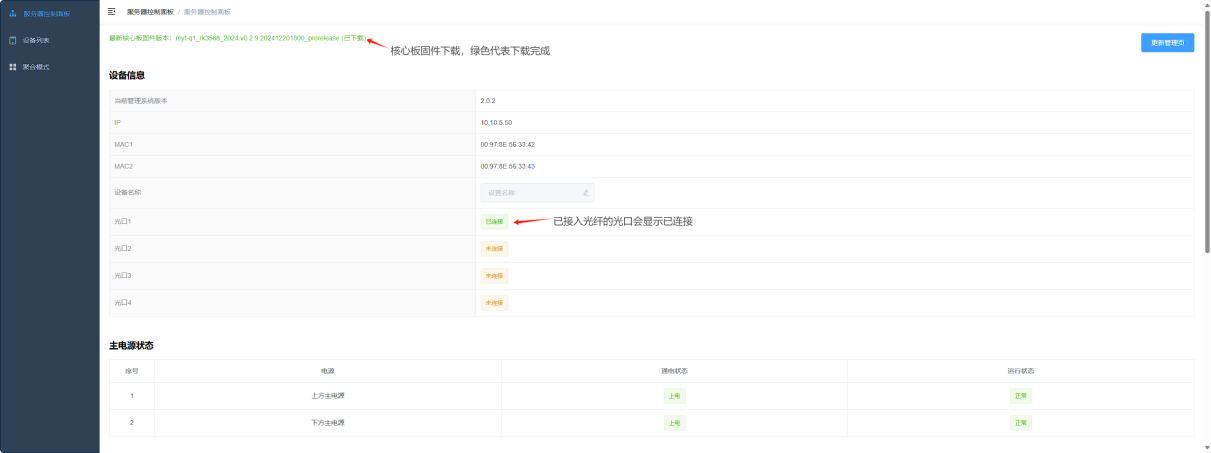
Task: Click the 未连接 status tag for 光口2
Action: click(494, 248)
